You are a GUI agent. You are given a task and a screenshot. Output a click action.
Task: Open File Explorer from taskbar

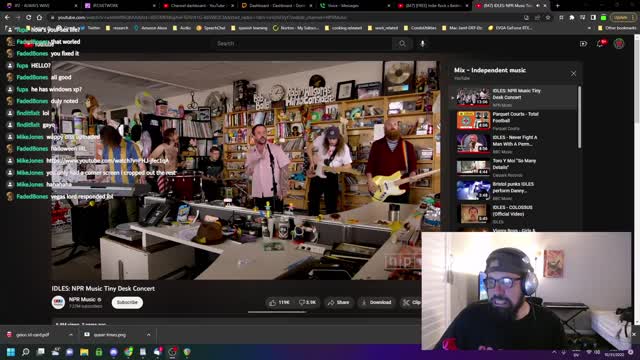click(84, 352)
